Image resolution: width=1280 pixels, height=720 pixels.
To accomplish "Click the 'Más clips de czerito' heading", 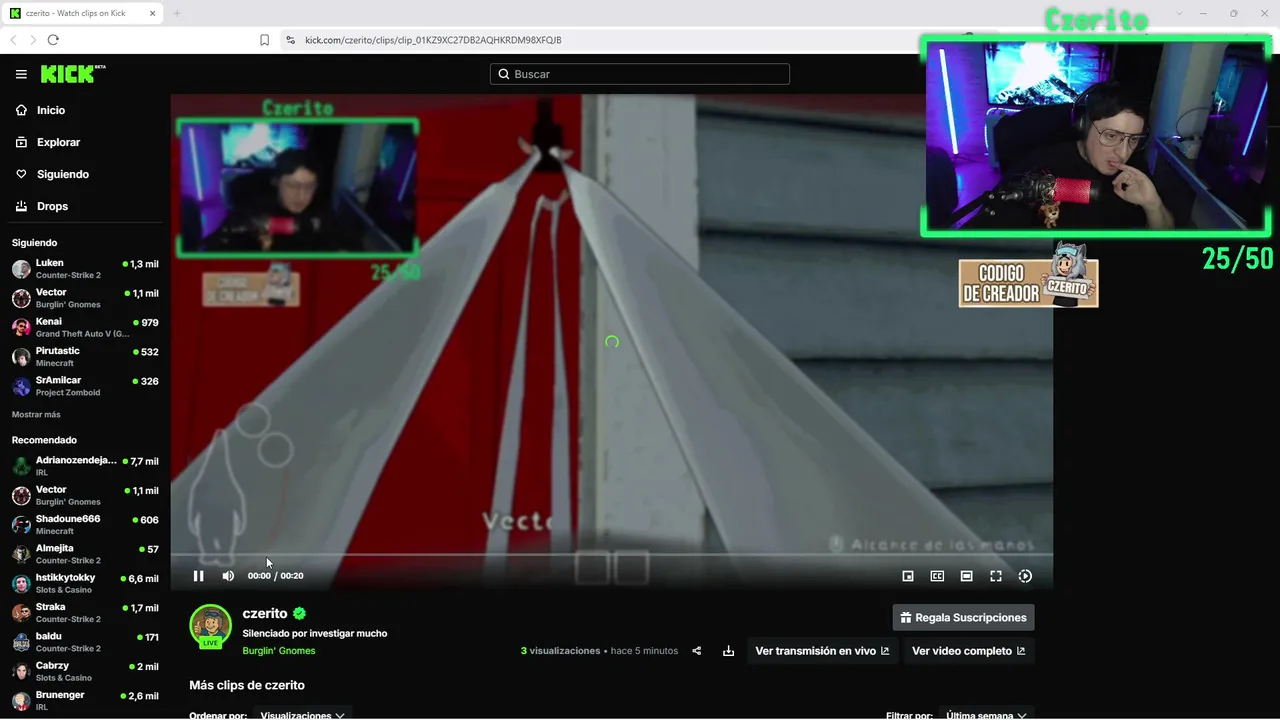I will point(247,685).
